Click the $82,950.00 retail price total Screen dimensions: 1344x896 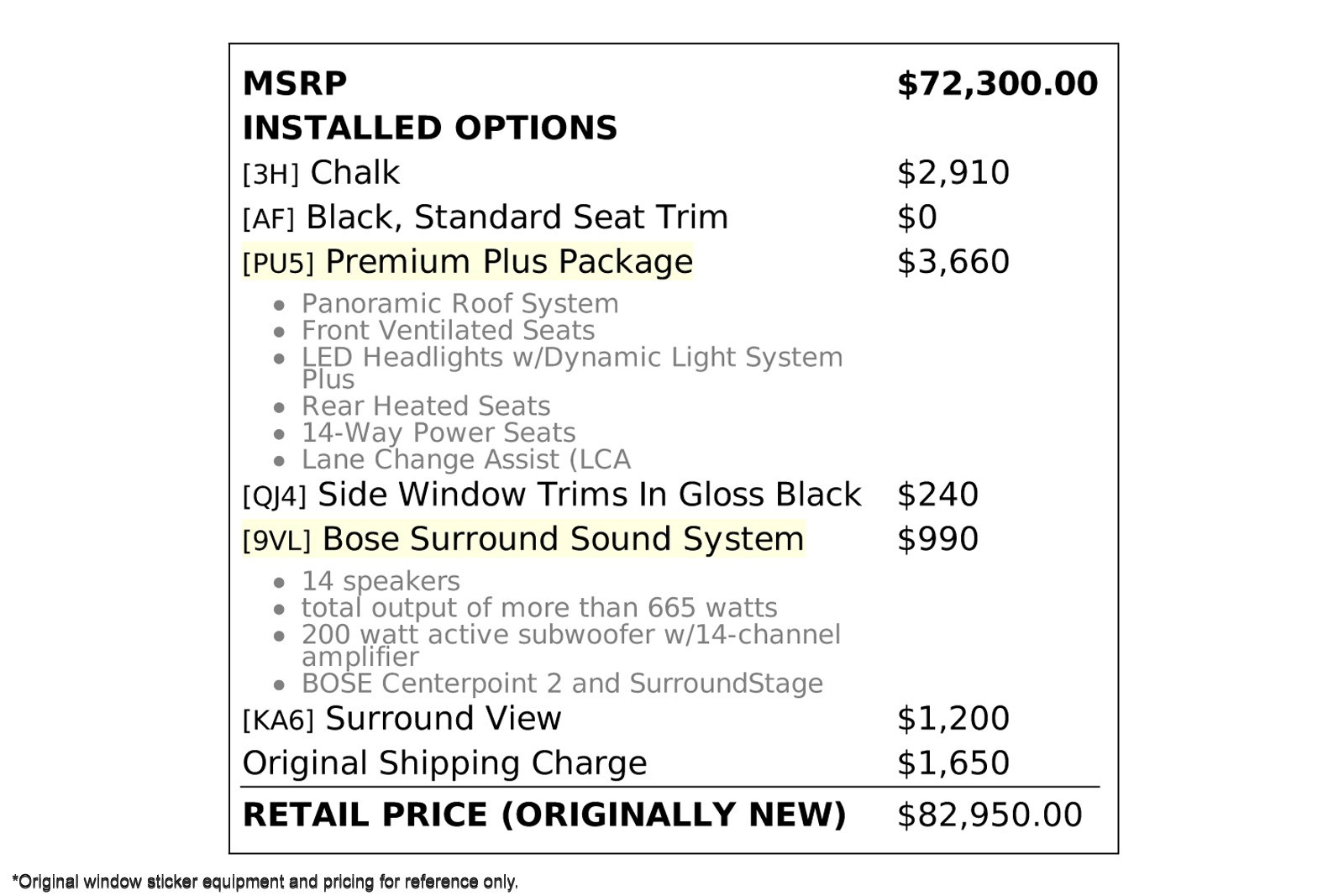tap(990, 815)
